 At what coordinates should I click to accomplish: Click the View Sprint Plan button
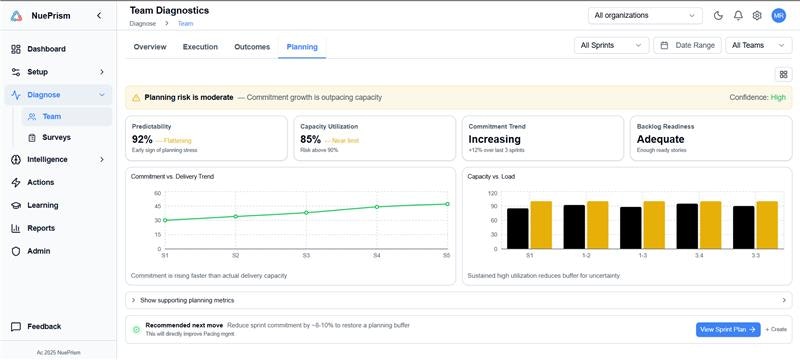coord(728,329)
